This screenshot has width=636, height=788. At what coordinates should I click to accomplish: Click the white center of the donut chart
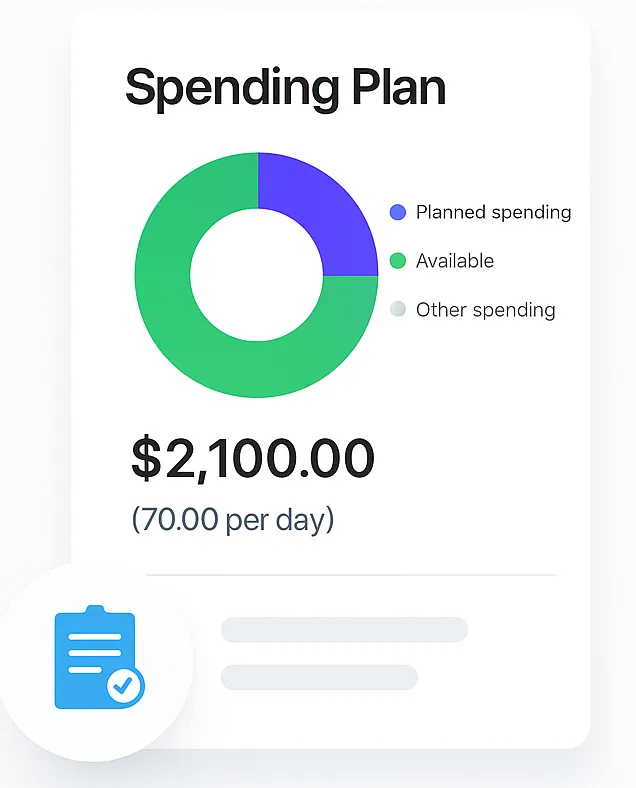click(x=256, y=275)
